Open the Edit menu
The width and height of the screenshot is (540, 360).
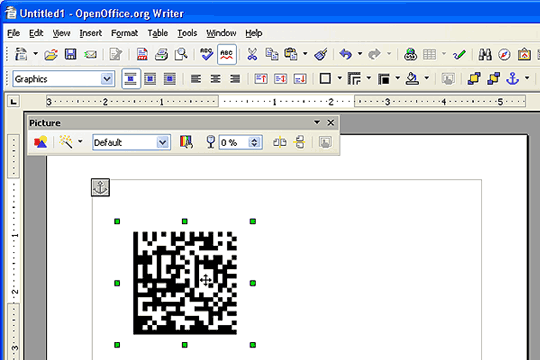coord(36,33)
